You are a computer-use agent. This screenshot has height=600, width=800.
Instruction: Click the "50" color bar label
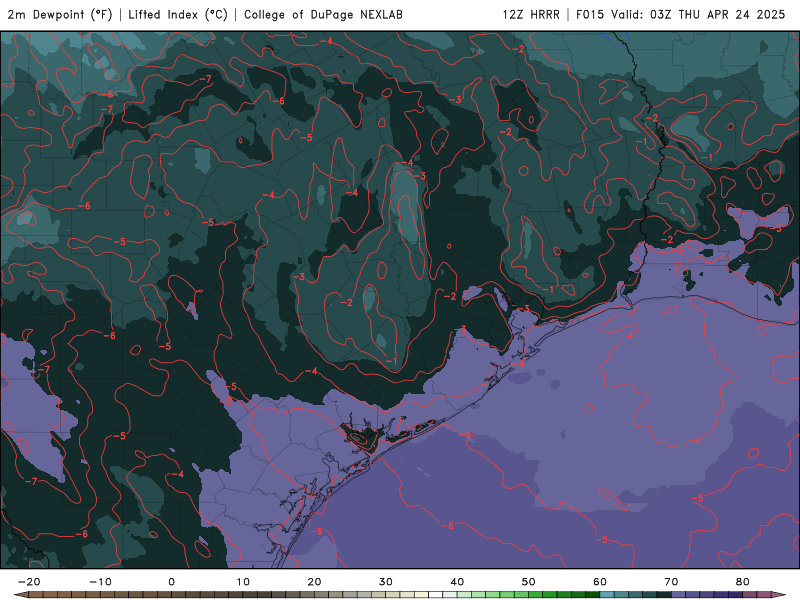pos(529,582)
